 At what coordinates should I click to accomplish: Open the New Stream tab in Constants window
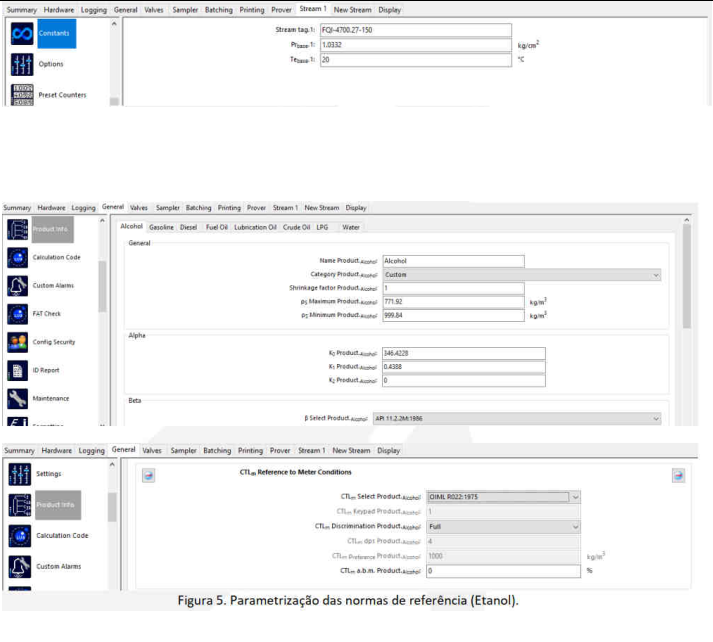tap(352, 10)
